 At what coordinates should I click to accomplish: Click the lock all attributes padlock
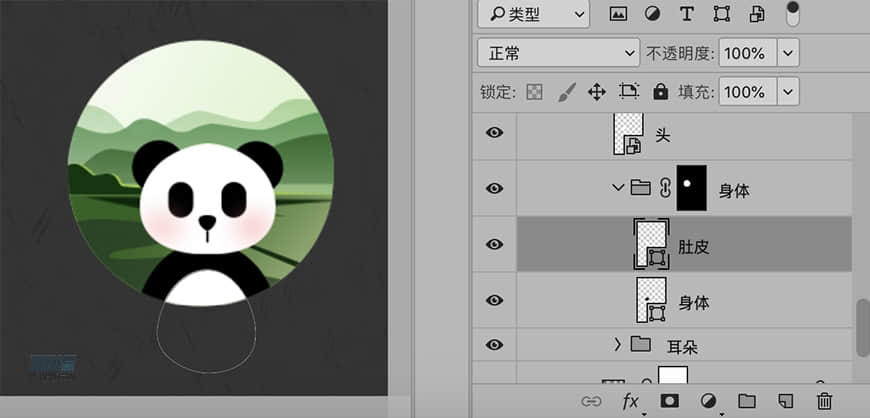[x=660, y=92]
